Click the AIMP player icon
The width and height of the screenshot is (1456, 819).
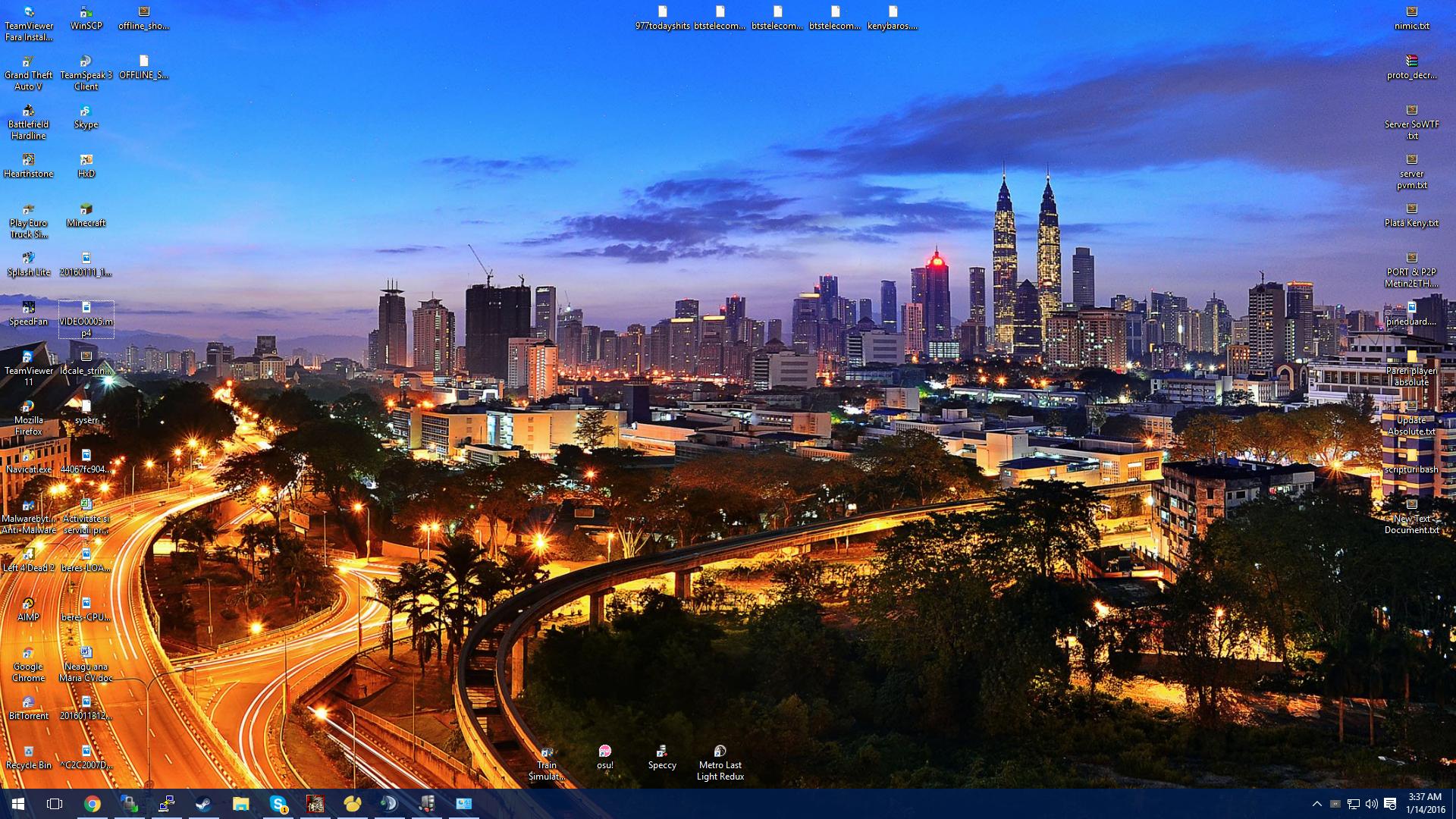[28, 610]
